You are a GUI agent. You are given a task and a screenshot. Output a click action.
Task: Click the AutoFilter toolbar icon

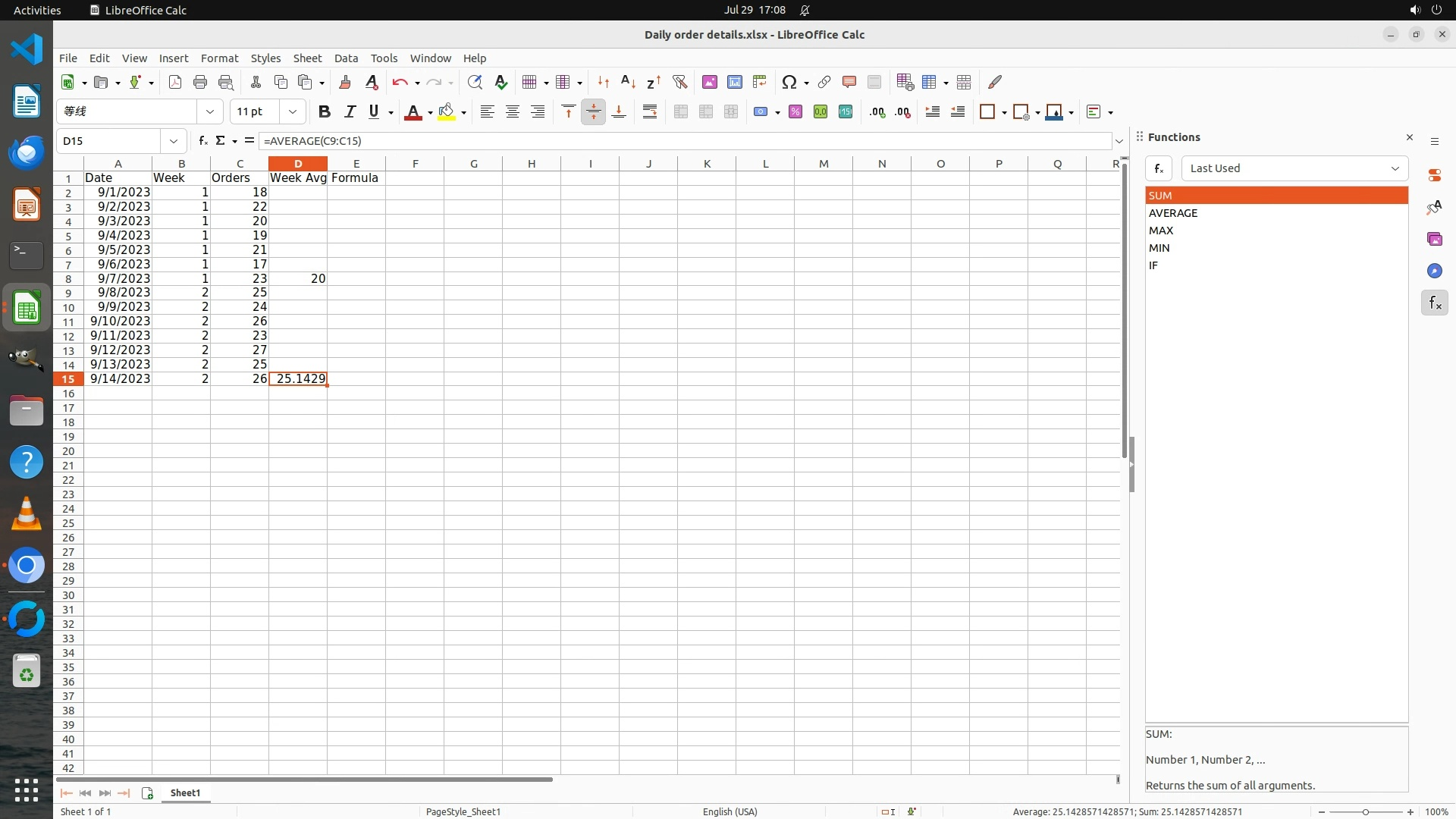(679, 82)
